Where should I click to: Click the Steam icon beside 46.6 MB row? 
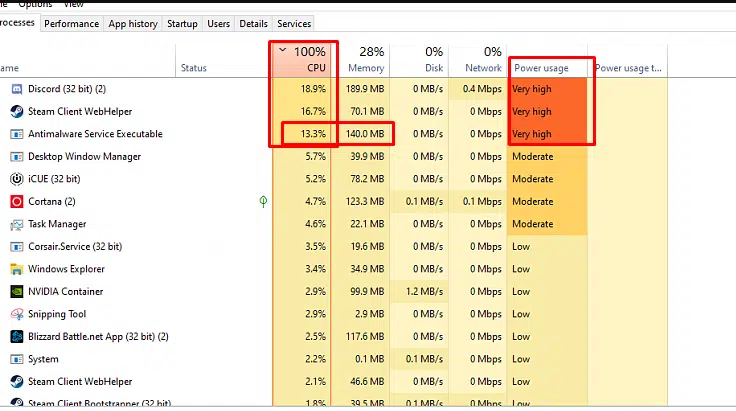pos(16,382)
